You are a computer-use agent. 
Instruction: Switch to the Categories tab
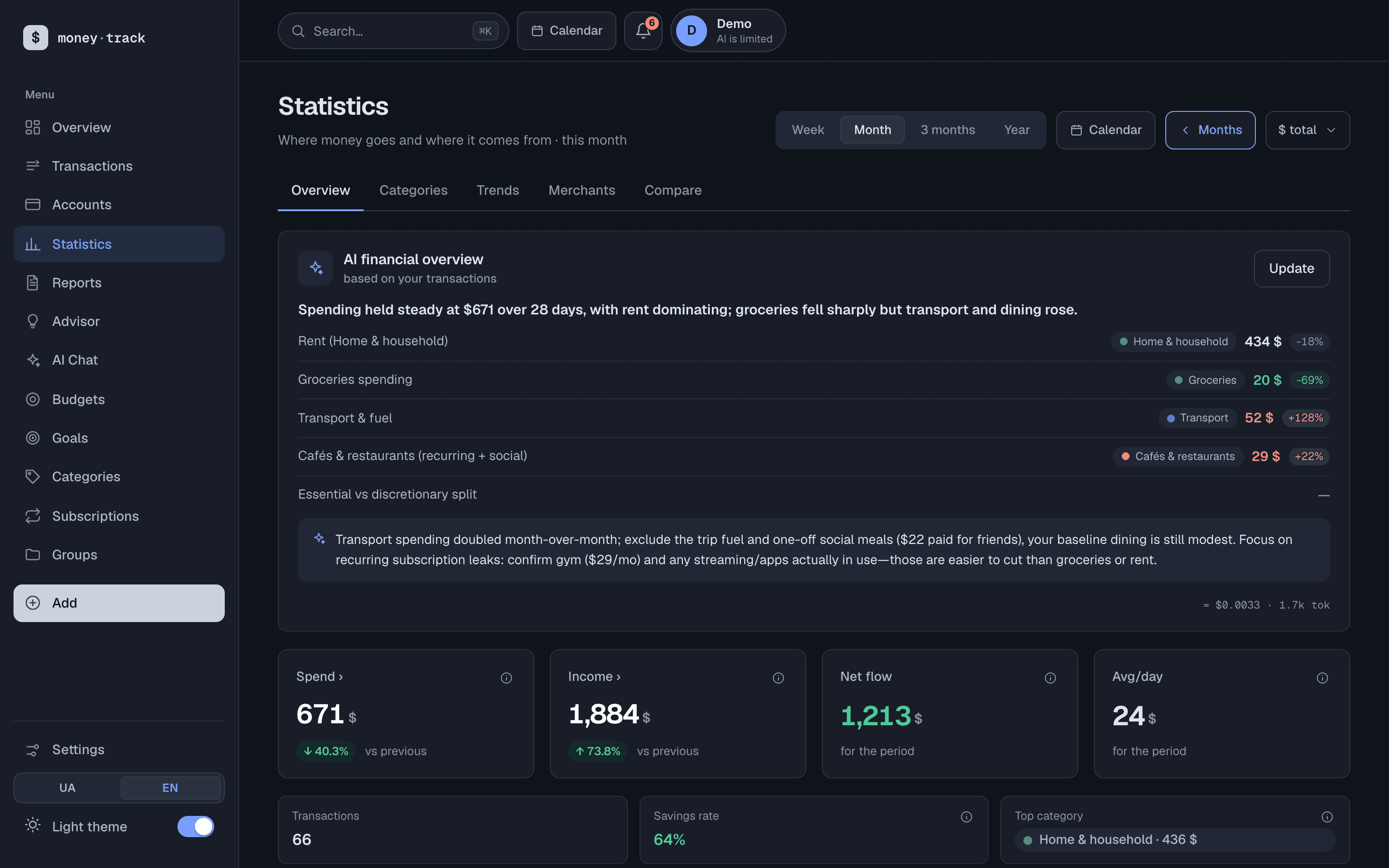(413, 190)
